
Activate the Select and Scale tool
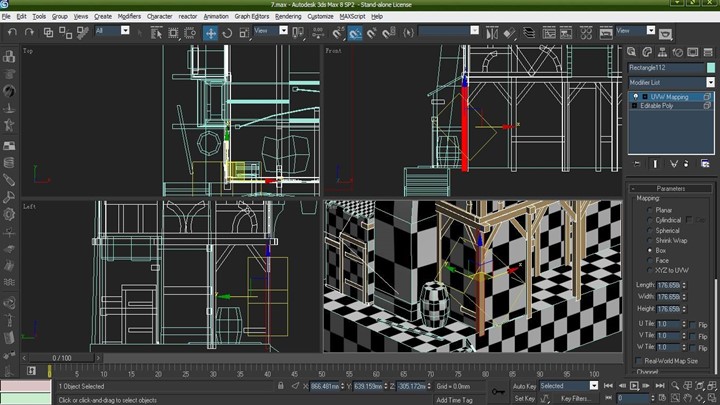pos(244,33)
